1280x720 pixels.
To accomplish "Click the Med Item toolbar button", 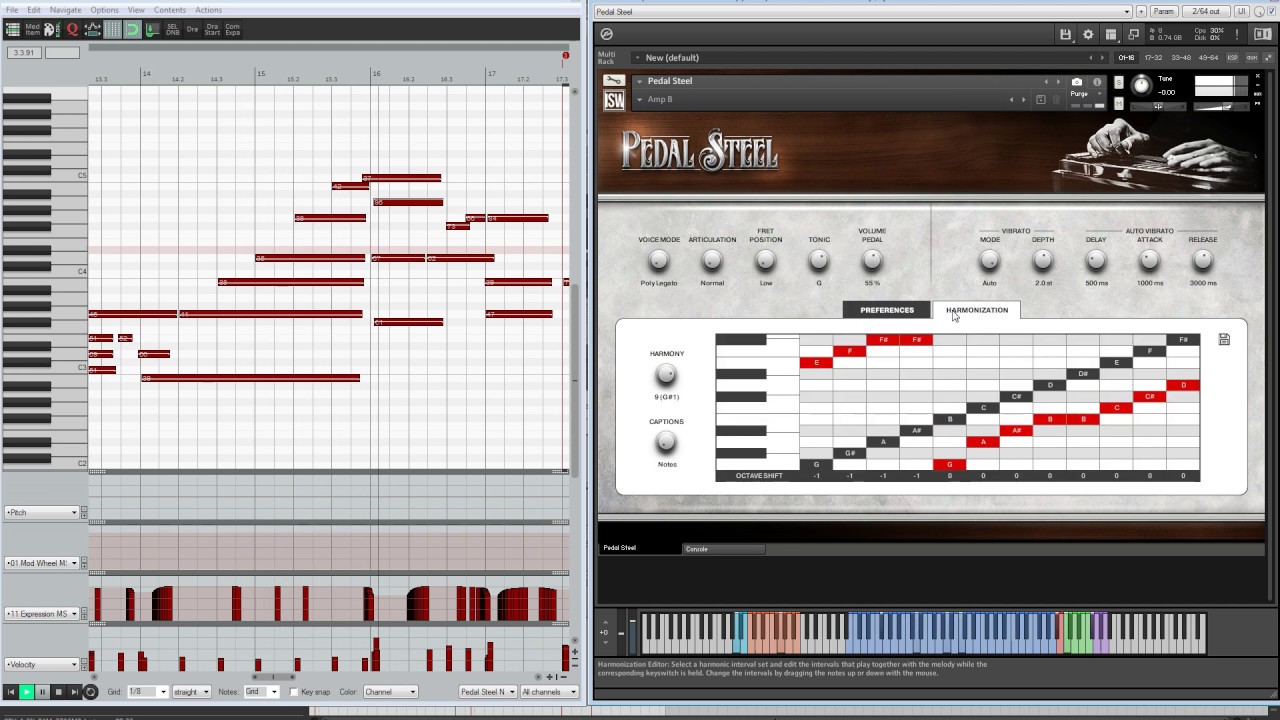I will [33, 30].
